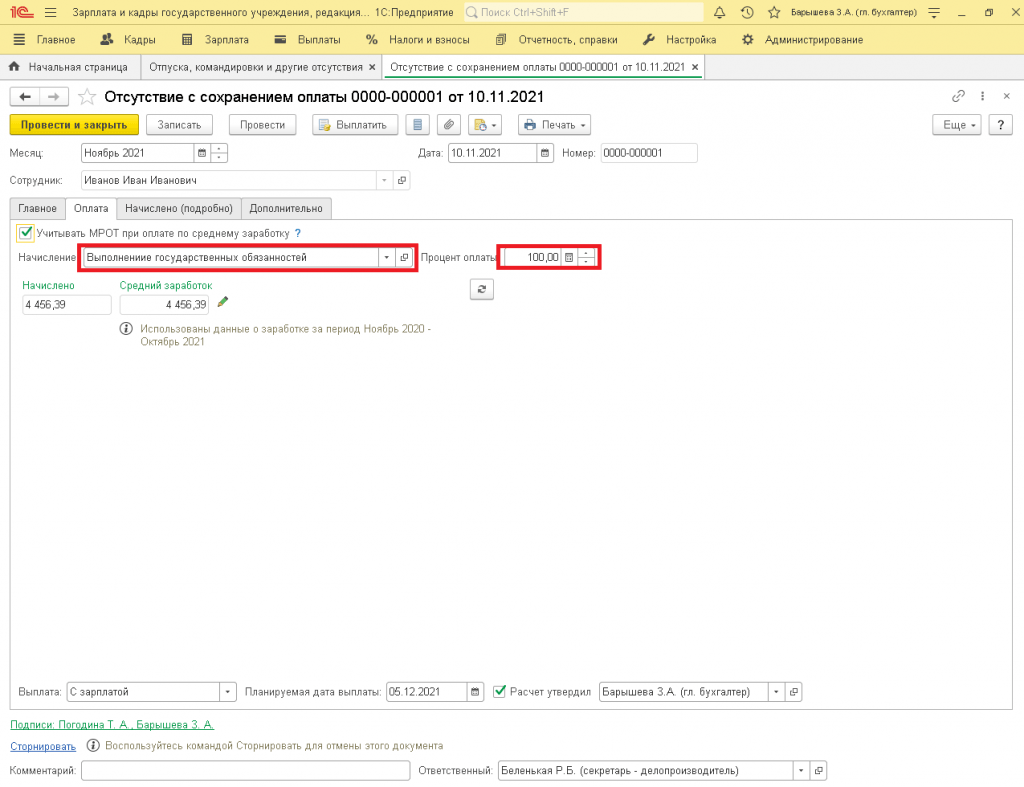The image size is (1024, 787).
Task: Open the Еще menu
Action: click(955, 125)
